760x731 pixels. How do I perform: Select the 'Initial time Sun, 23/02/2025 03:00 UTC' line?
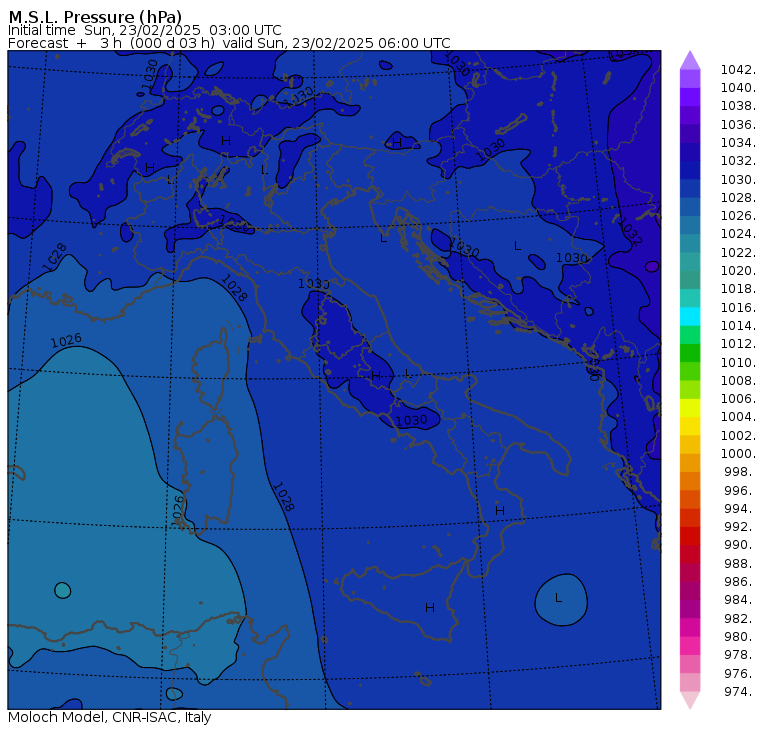(x=144, y=30)
